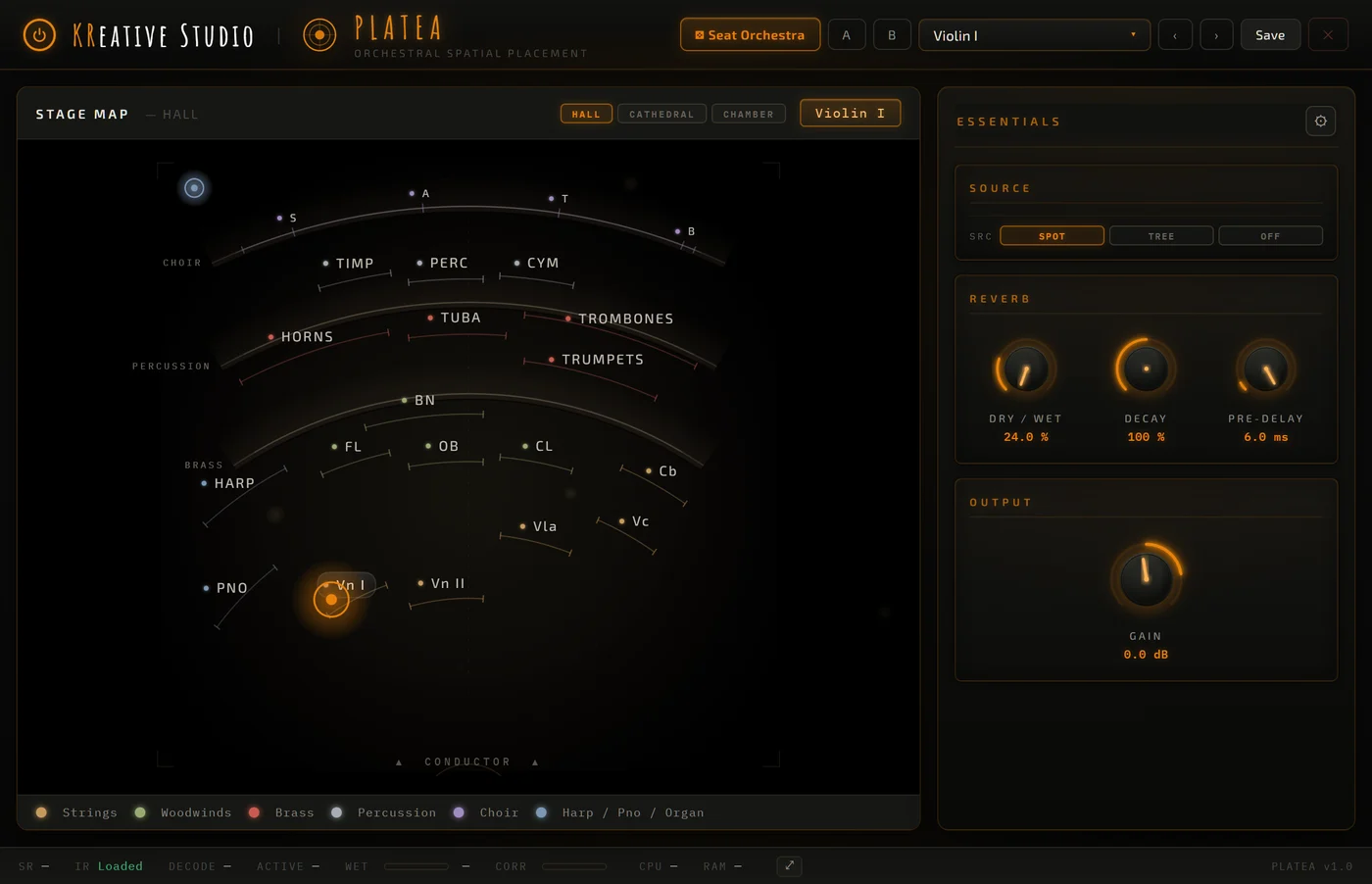Click the Platea target logo icon

click(319, 35)
